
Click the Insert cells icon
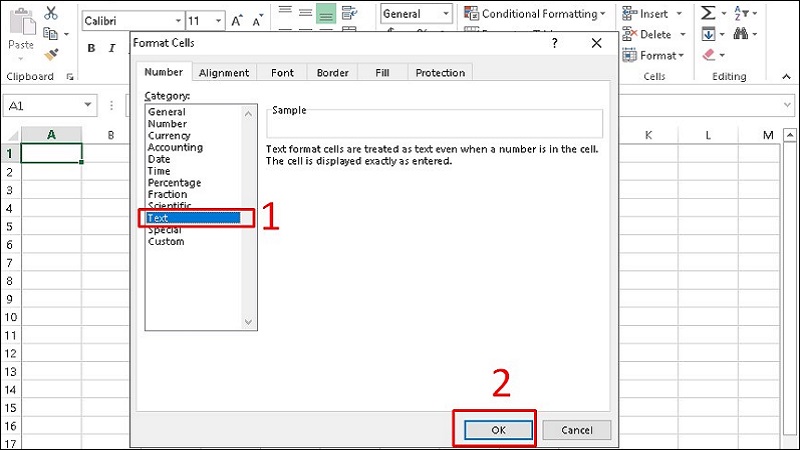click(630, 13)
